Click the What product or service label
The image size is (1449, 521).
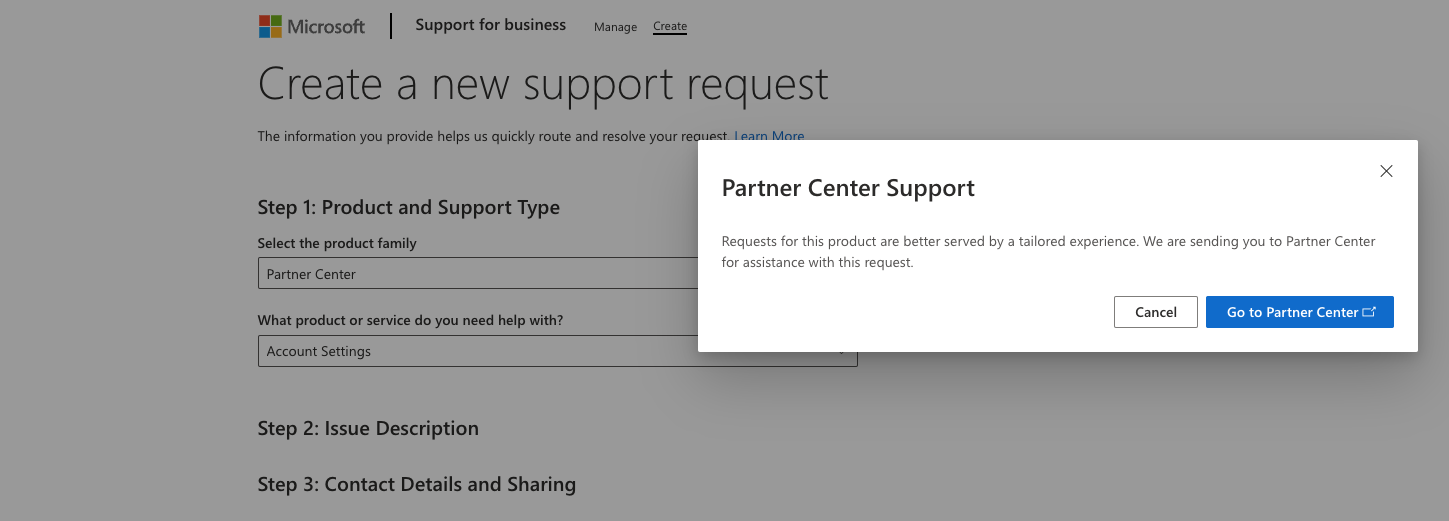tap(411, 320)
